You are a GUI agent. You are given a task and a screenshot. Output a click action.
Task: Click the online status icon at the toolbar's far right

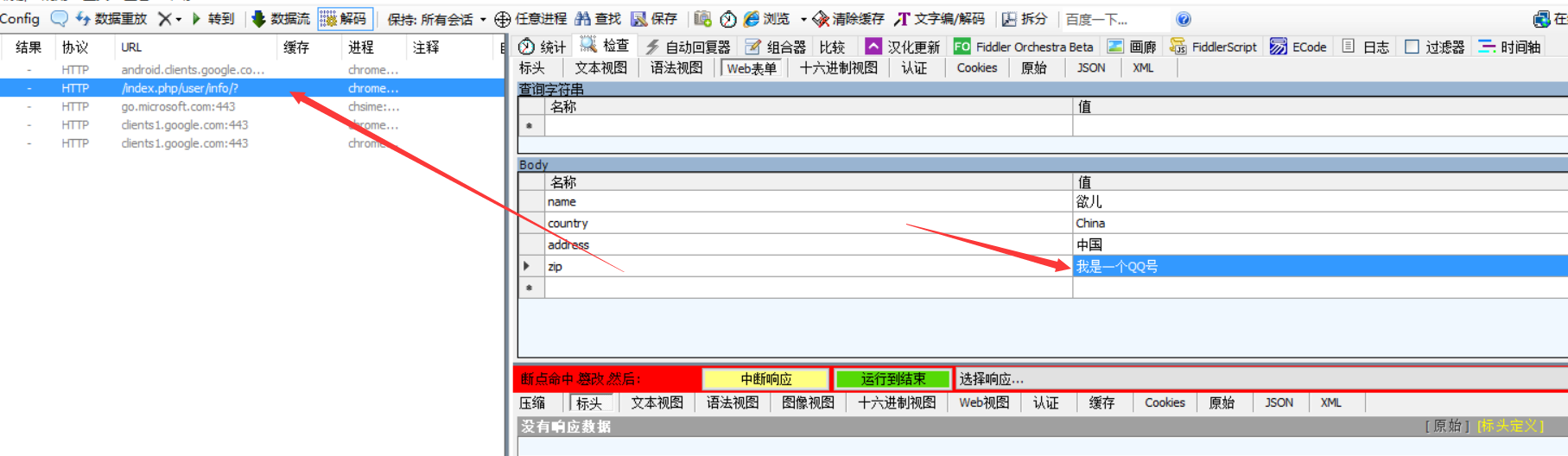1542,19
